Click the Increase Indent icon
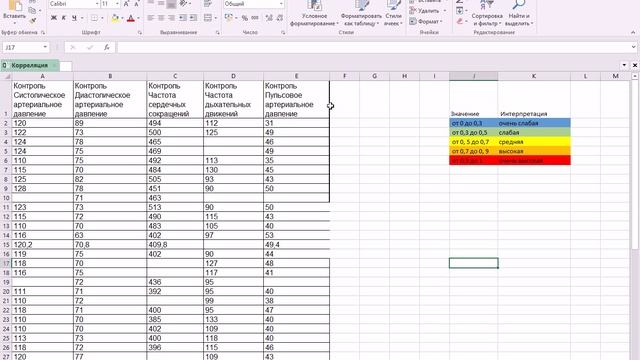Viewport: 640px width, 360px height. coord(193,18)
